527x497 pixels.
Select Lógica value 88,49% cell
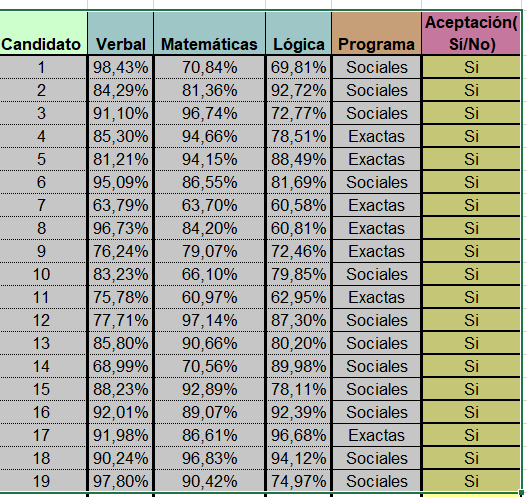point(298,159)
